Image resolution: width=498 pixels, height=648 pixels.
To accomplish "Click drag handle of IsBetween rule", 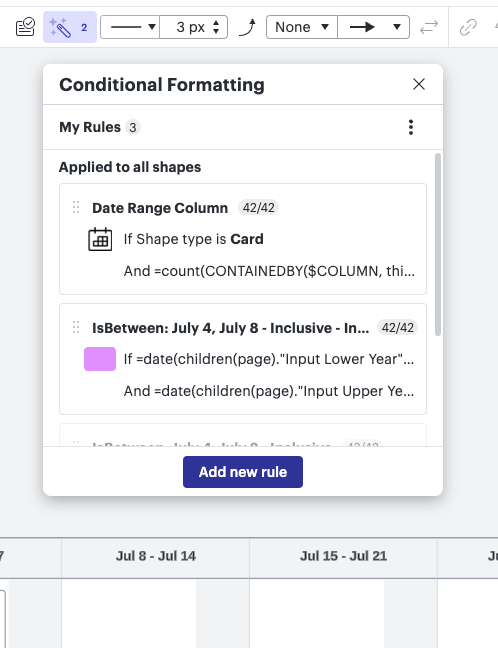I will tap(76, 327).
